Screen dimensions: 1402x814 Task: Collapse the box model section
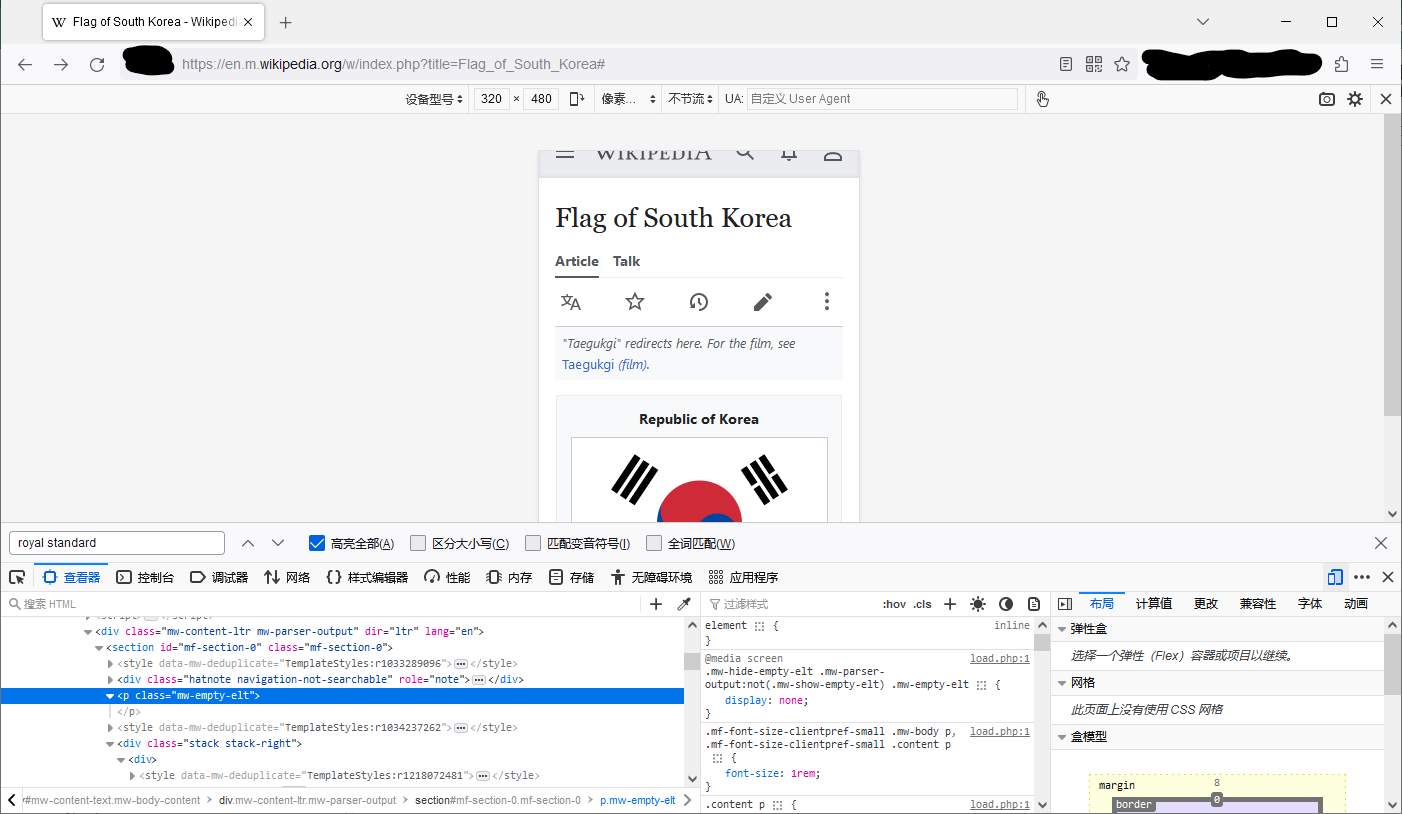click(1062, 737)
